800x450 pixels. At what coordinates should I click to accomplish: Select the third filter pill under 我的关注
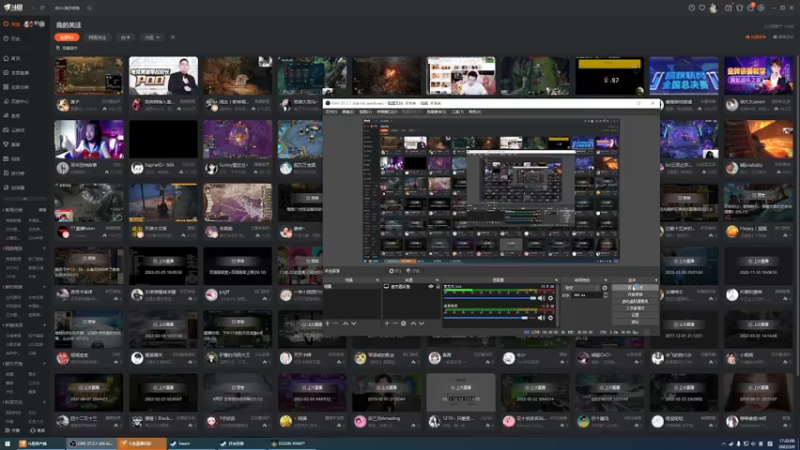126,37
